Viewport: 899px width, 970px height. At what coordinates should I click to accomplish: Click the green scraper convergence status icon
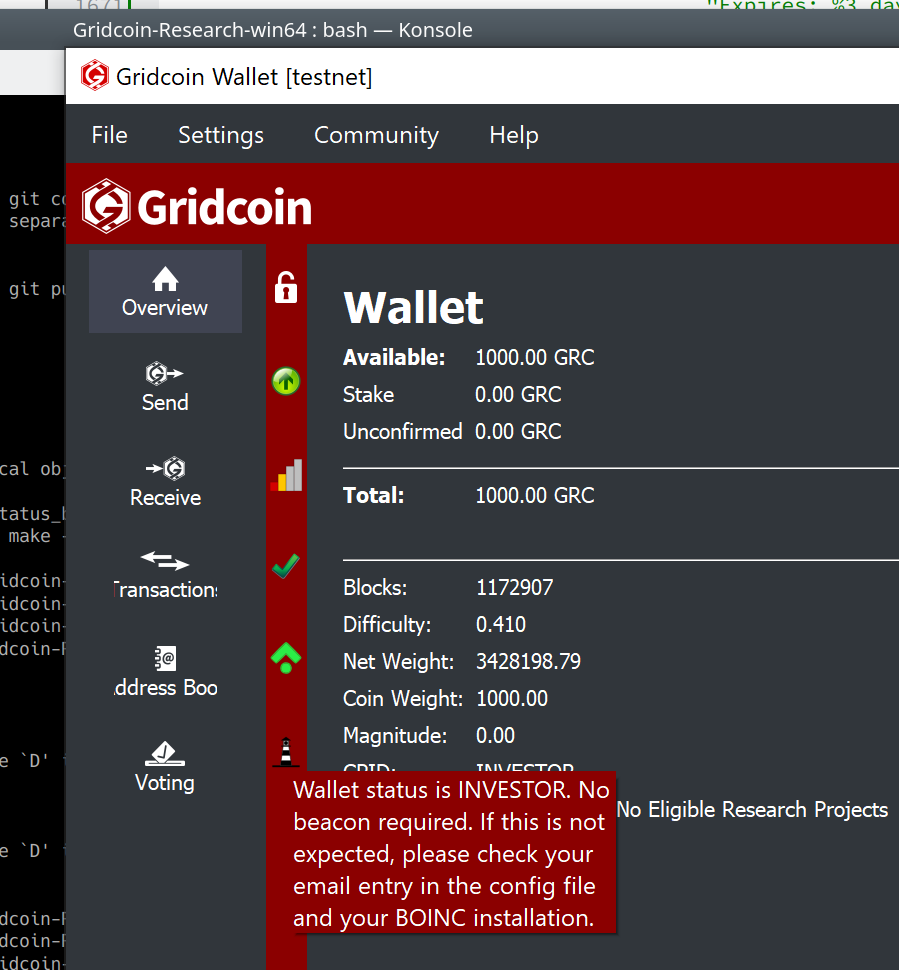(x=286, y=658)
